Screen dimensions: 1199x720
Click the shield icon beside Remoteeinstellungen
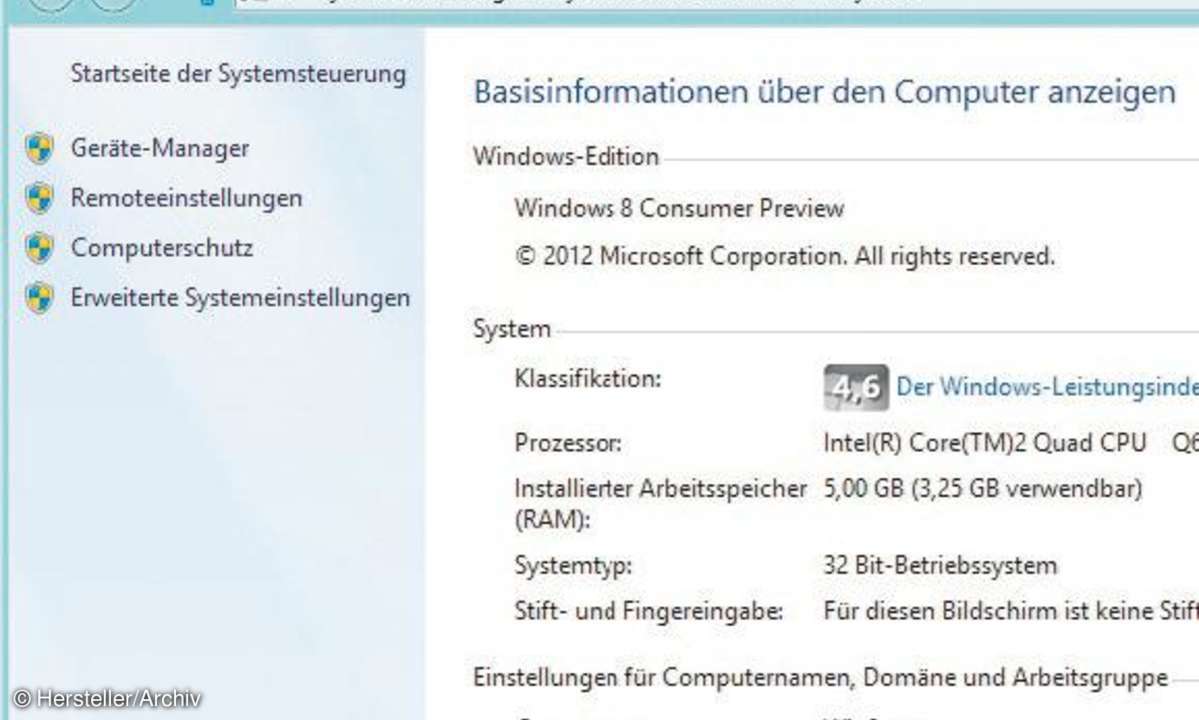(39, 198)
